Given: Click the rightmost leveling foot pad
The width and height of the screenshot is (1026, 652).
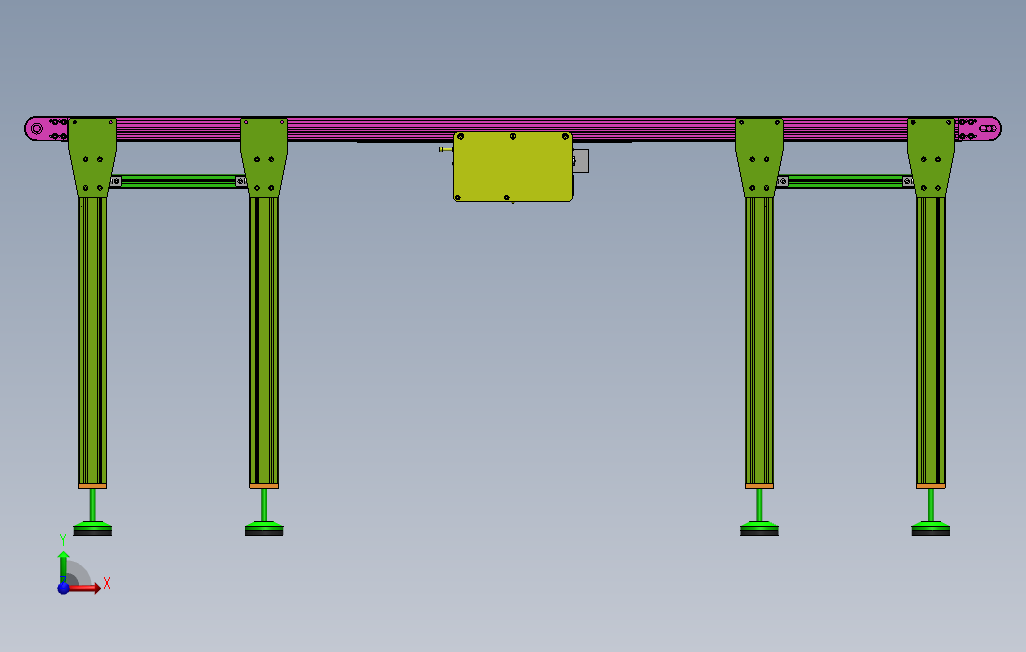Looking at the screenshot, I should tap(930, 528).
